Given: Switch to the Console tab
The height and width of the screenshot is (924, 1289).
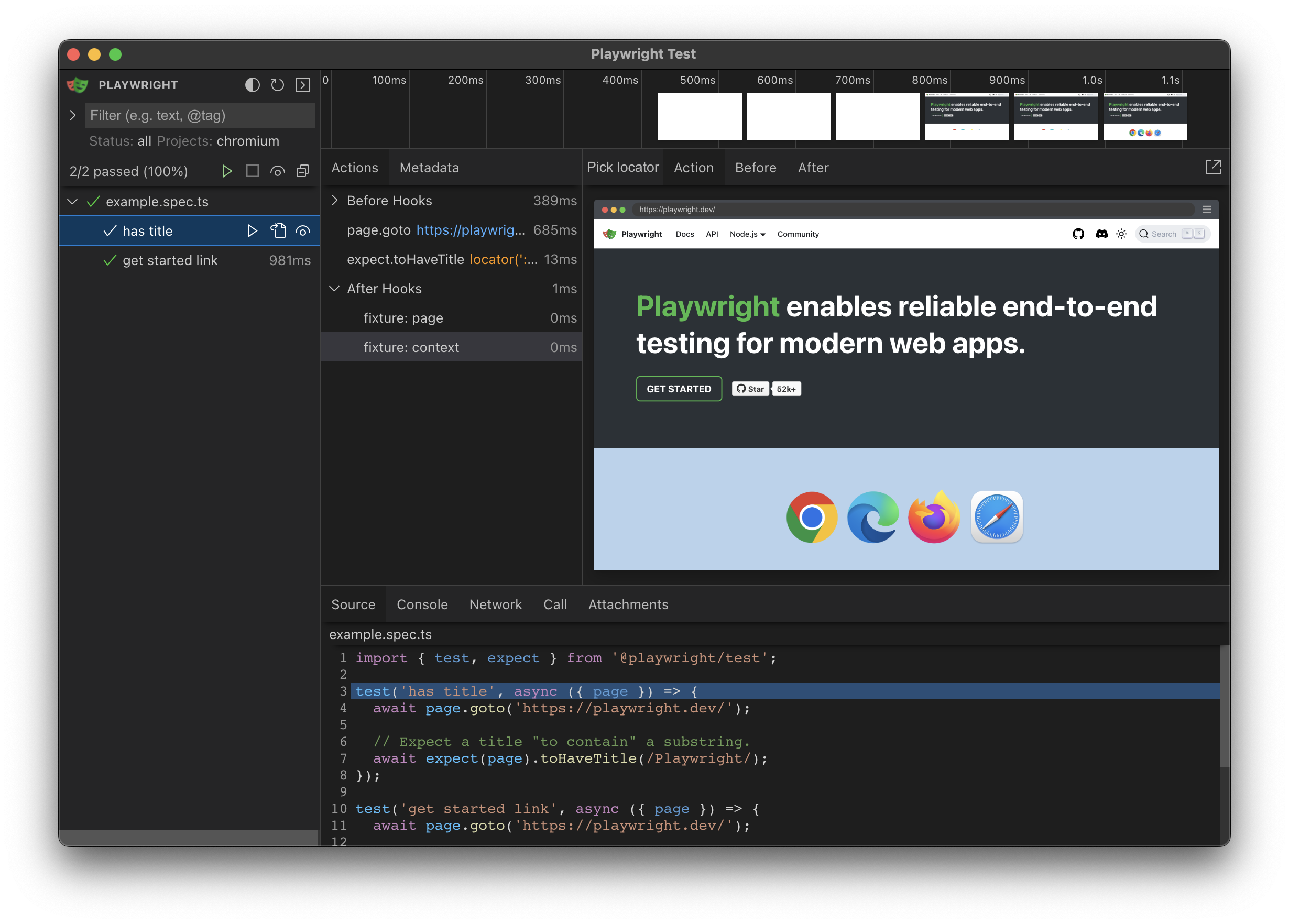Looking at the screenshot, I should [x=422, y=604].
